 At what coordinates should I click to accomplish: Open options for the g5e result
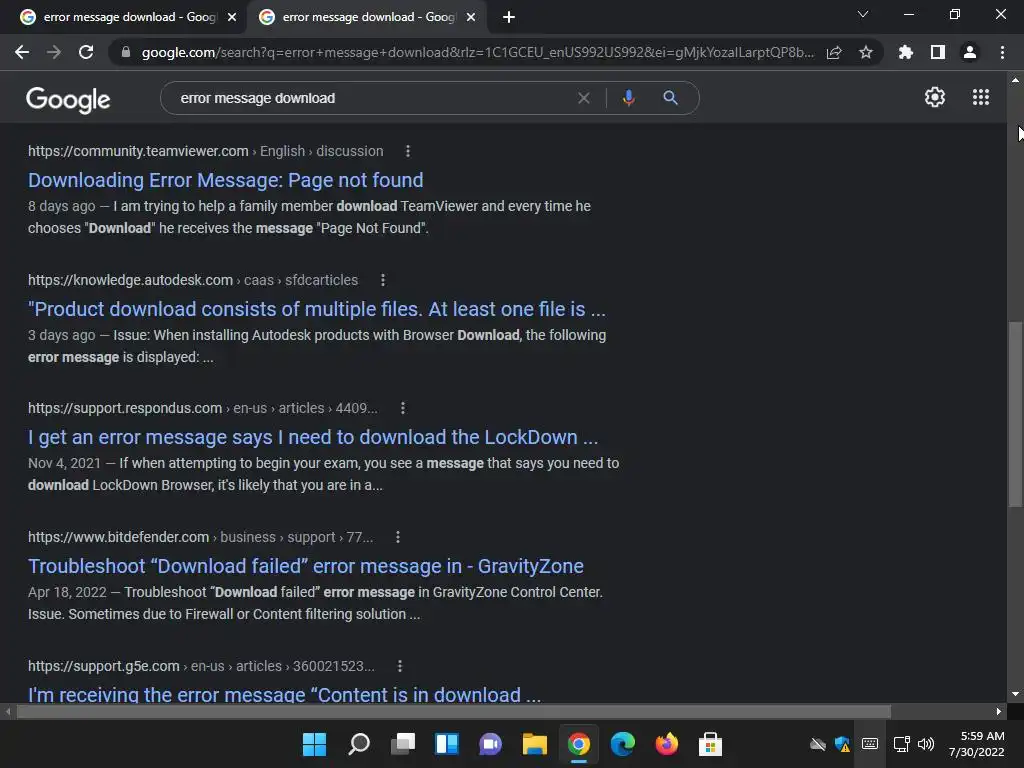pyautogui.click(x=400, y=666)
